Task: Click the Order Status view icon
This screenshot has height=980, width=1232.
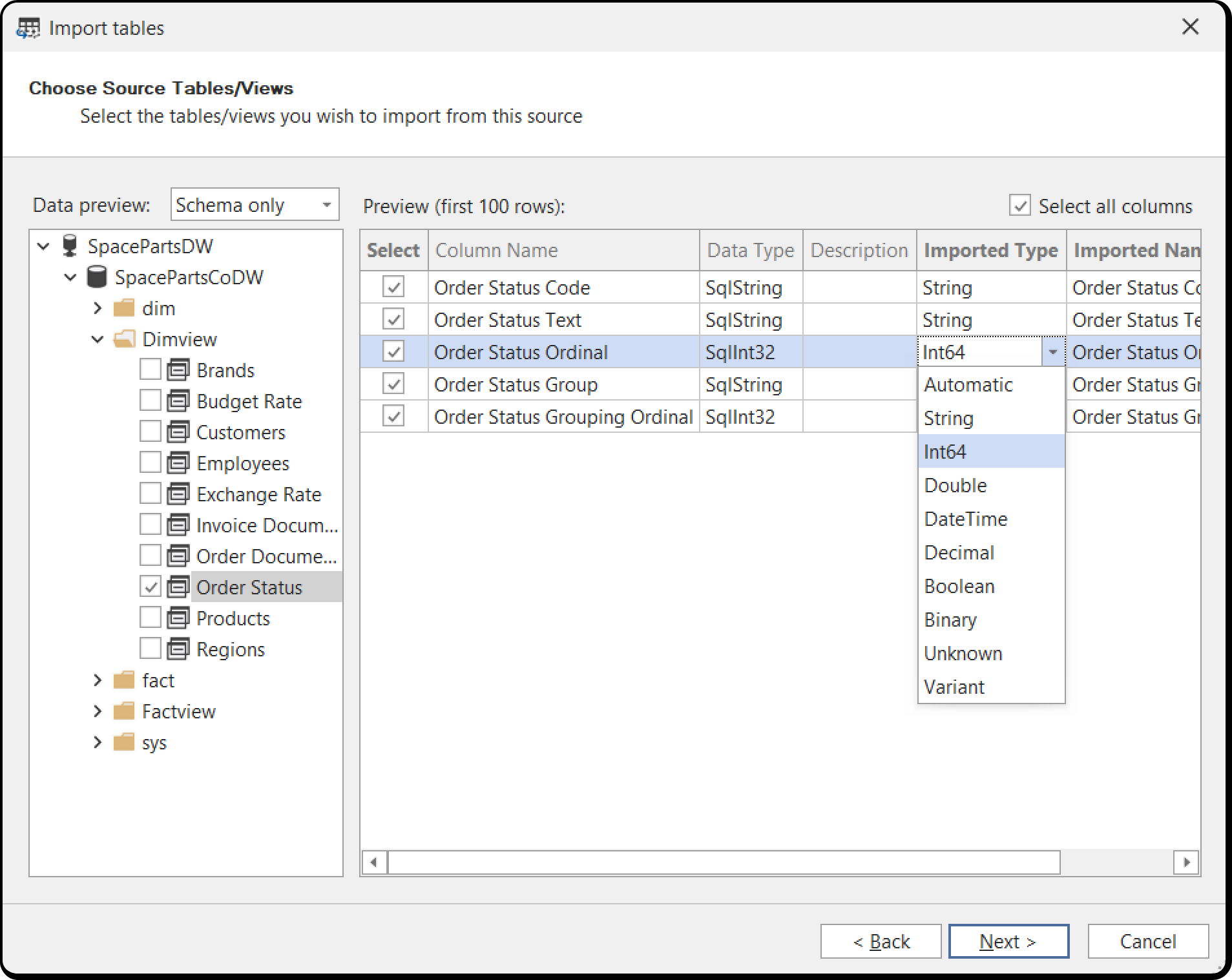Action: pyautogui.click(x=178, y=587)
